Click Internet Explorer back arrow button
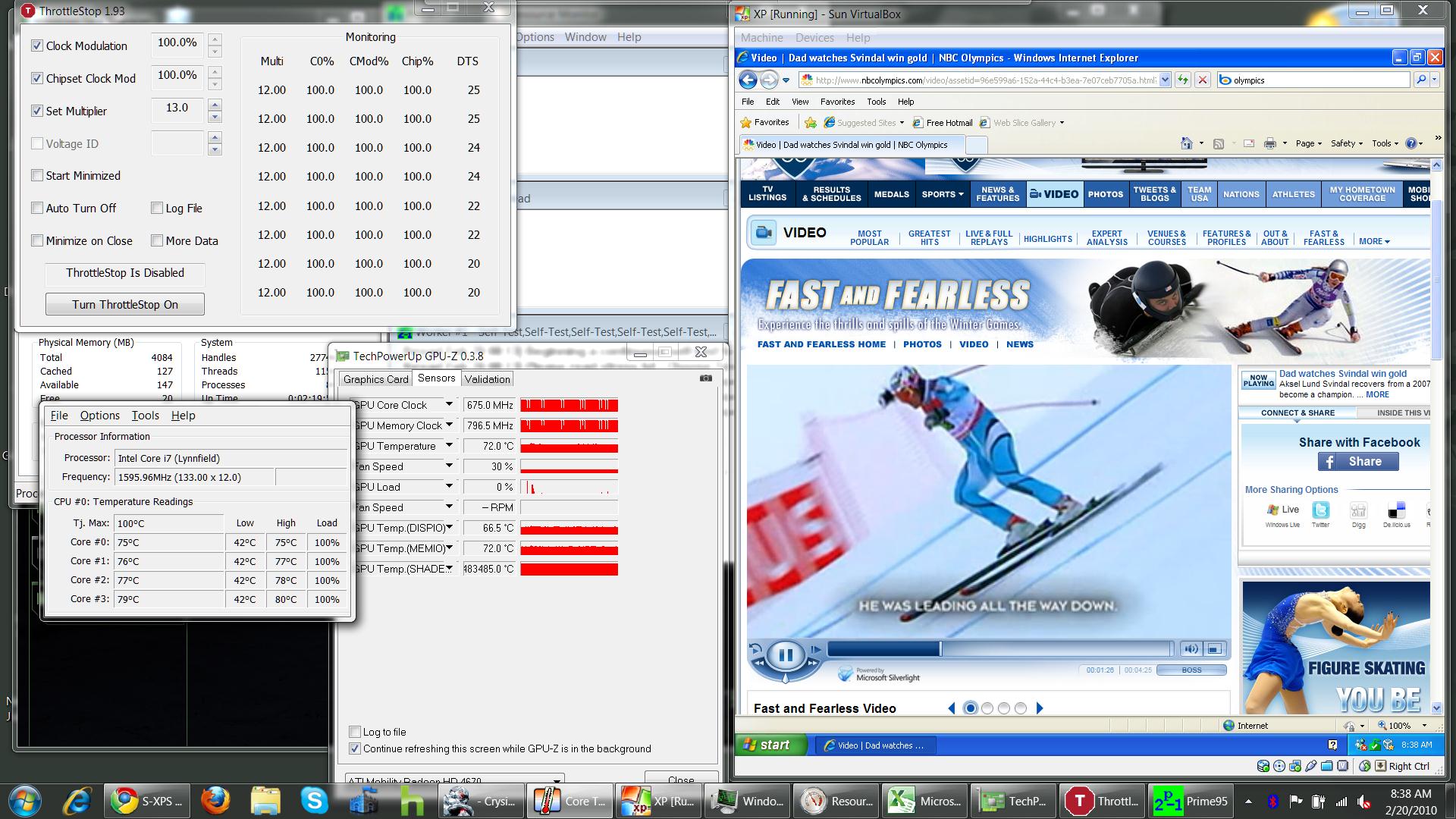Viewport: 1456px width, 819px height. [748, 80]
